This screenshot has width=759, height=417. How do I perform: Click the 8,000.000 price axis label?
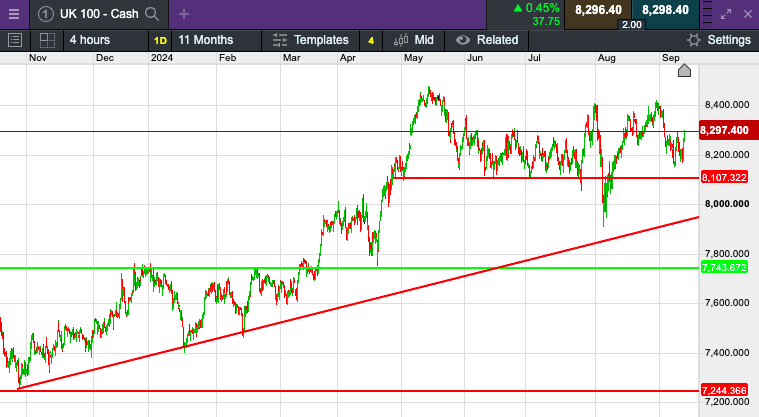[x=727, y=204]
